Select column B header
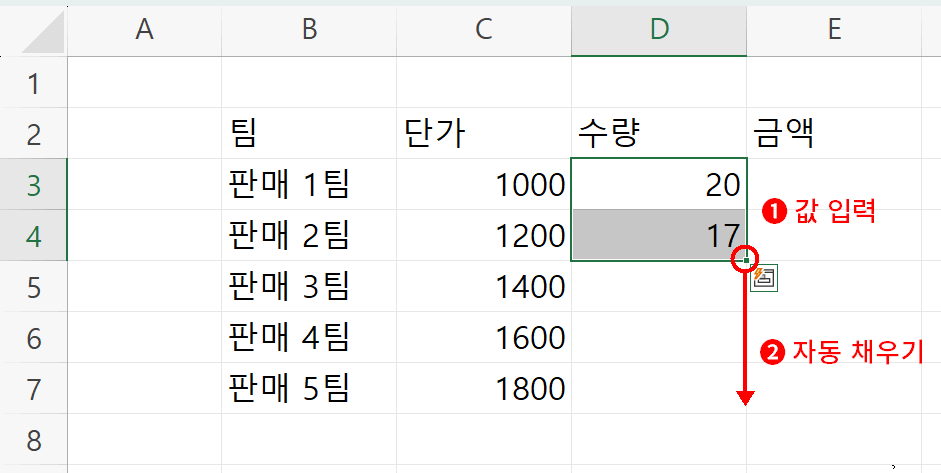The height and width of the screenshot is (473, 941). tap(309, 29)
